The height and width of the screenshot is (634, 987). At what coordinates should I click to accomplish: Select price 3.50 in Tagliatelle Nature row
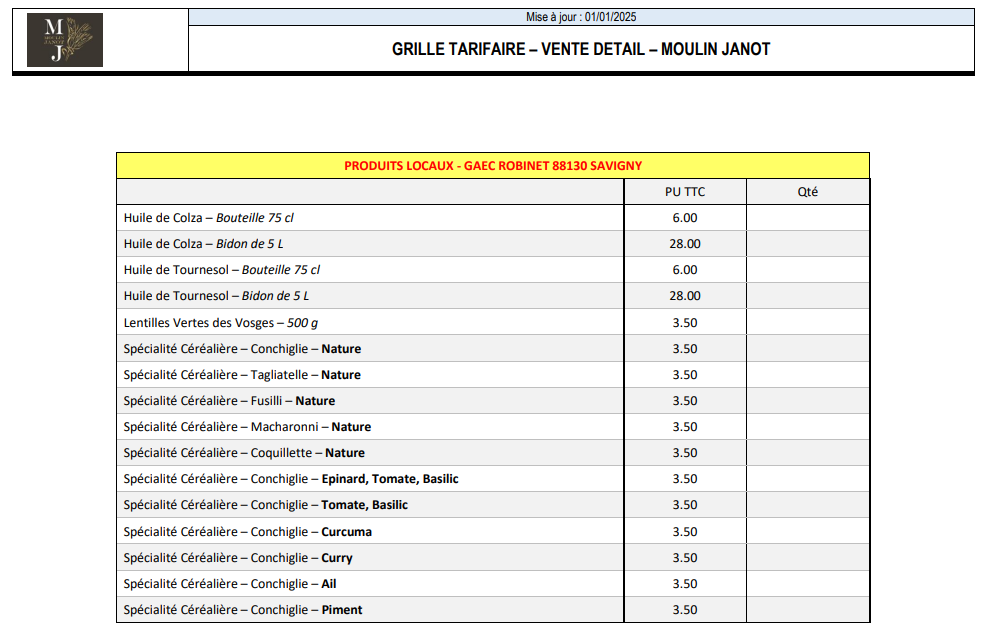685,375
